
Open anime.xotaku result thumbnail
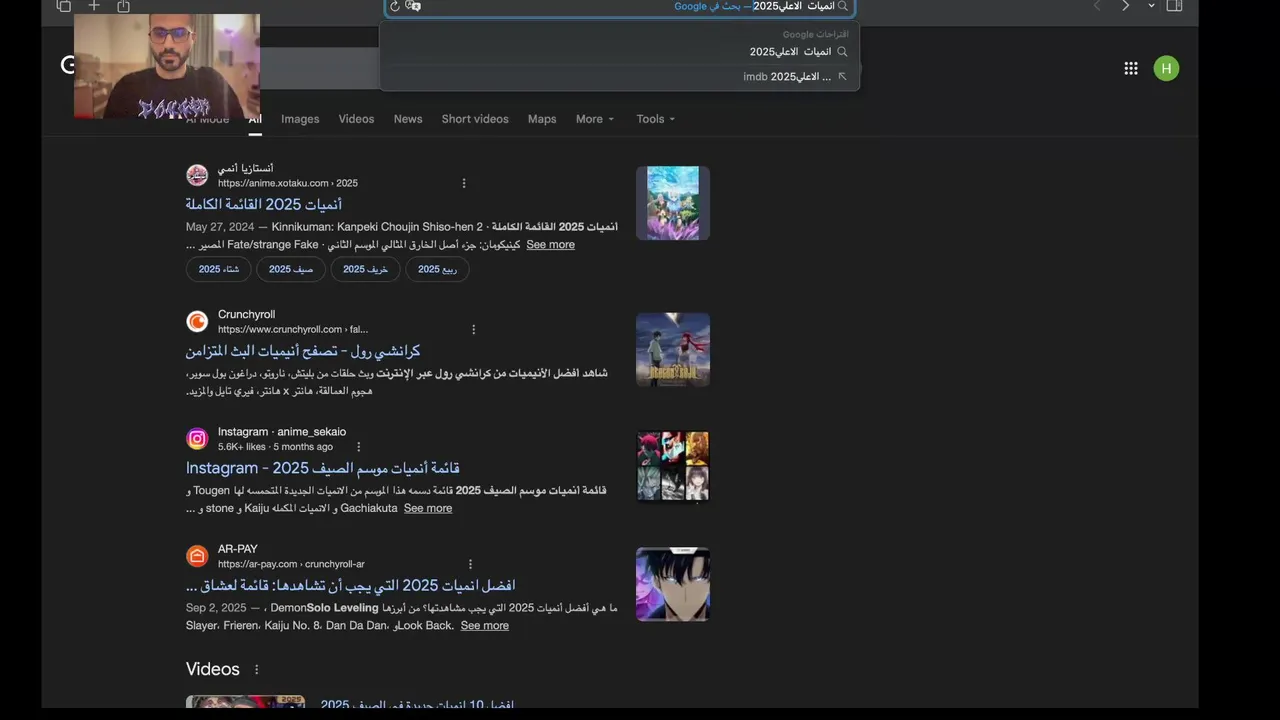673,203
